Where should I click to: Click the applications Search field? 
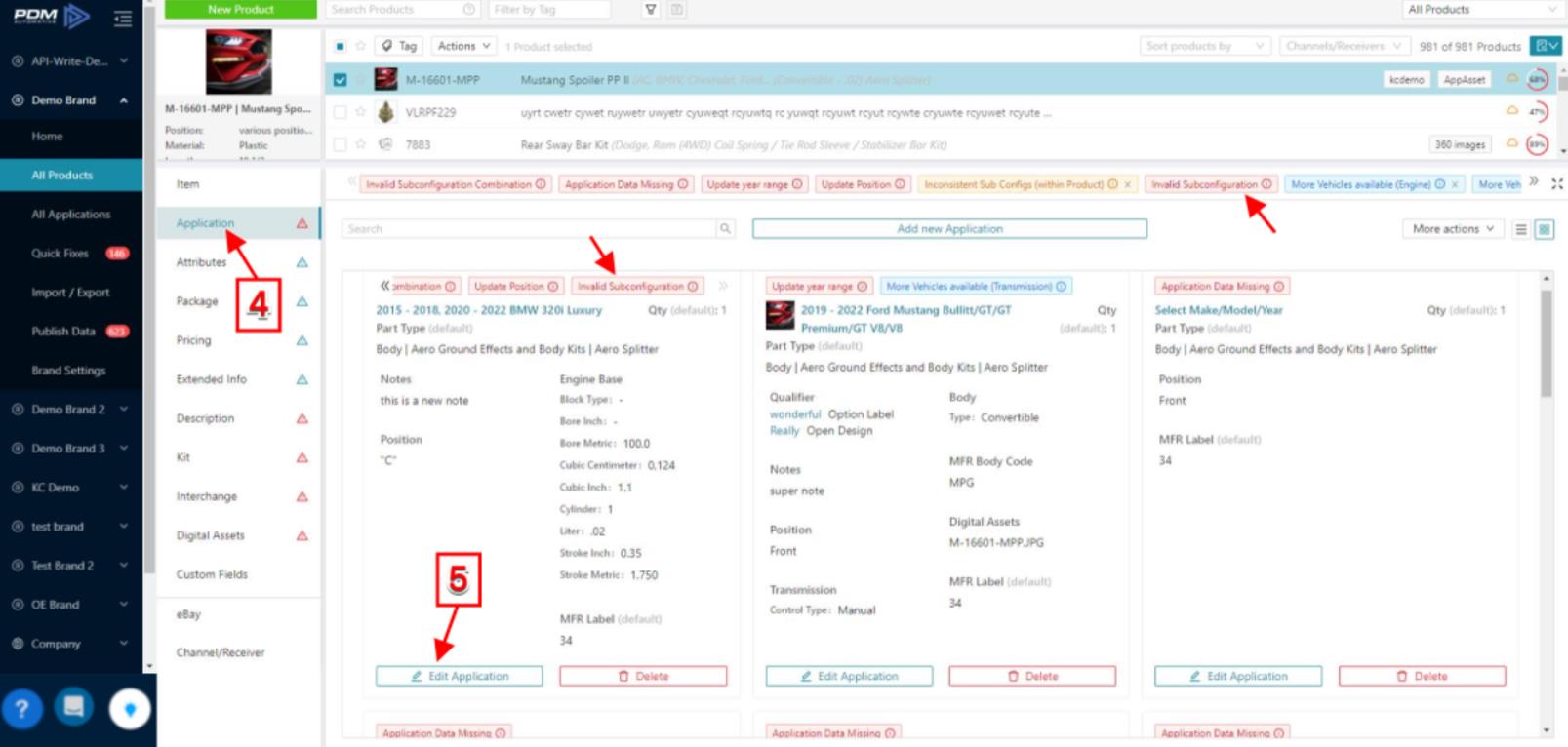(530, 229)
